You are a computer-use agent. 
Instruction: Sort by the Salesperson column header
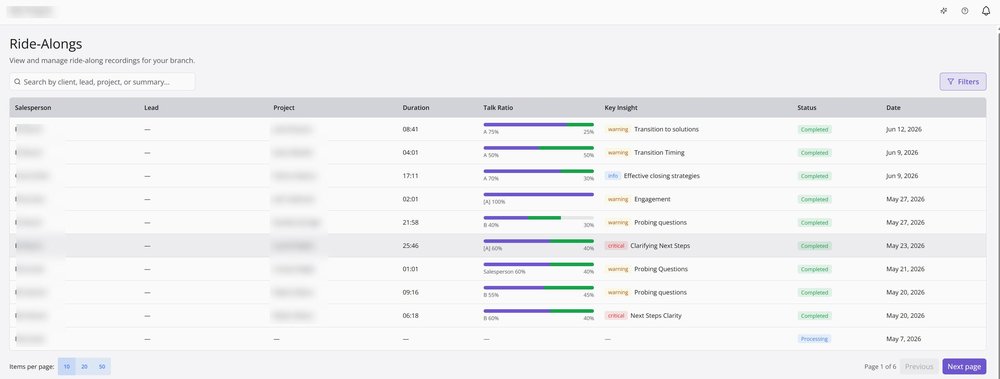[33, 108]
